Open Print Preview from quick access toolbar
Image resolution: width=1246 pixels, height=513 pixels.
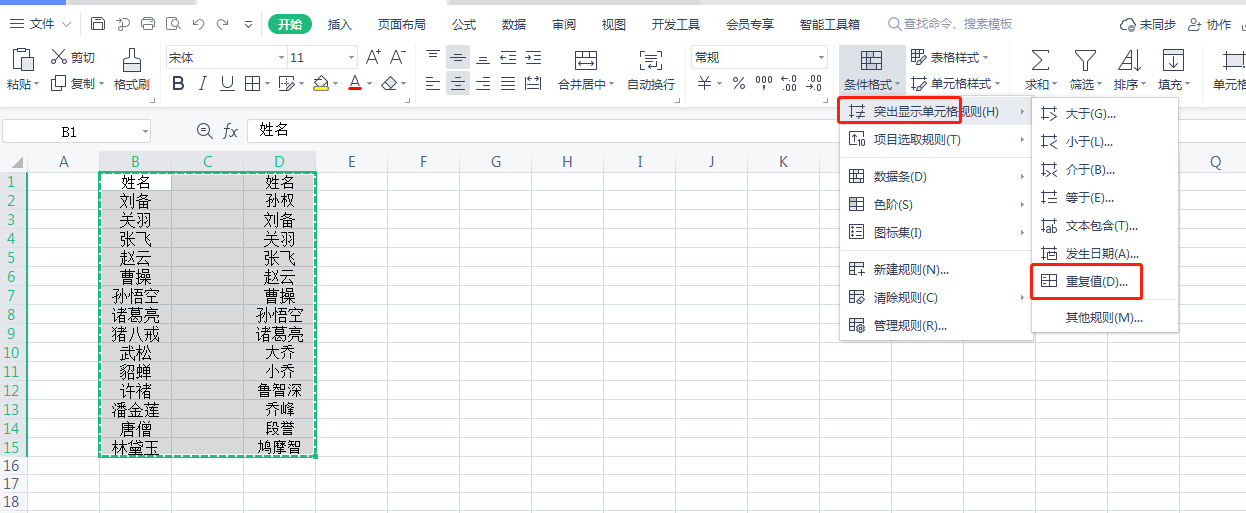pyautogui.click(x=173, y=23)
